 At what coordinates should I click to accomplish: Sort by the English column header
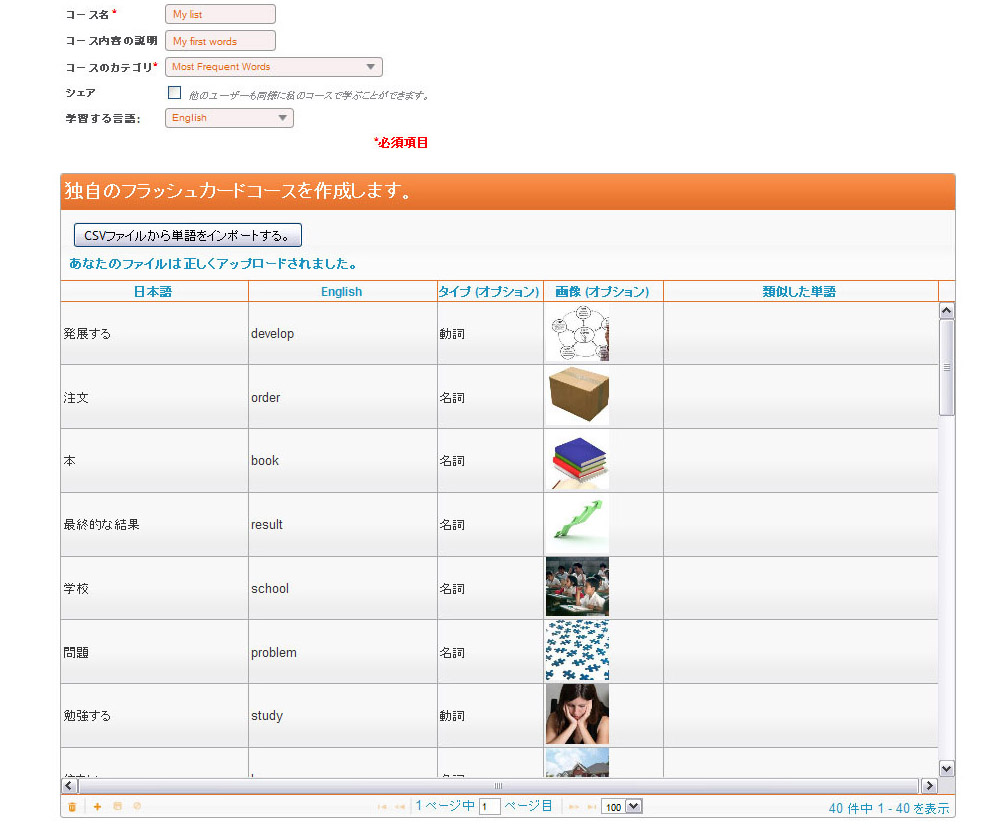coord(341,292)
